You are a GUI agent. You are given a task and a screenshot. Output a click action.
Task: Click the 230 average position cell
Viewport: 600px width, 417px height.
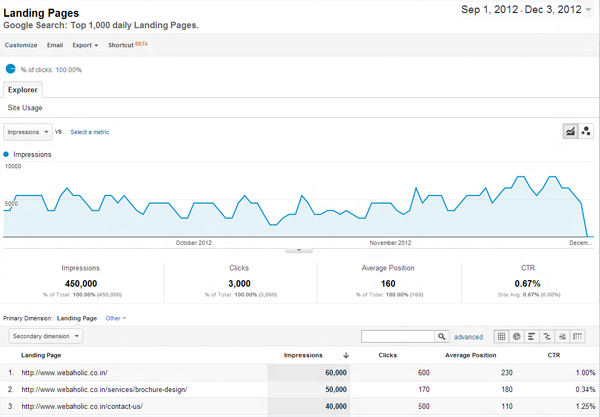[x=507, y=373]
